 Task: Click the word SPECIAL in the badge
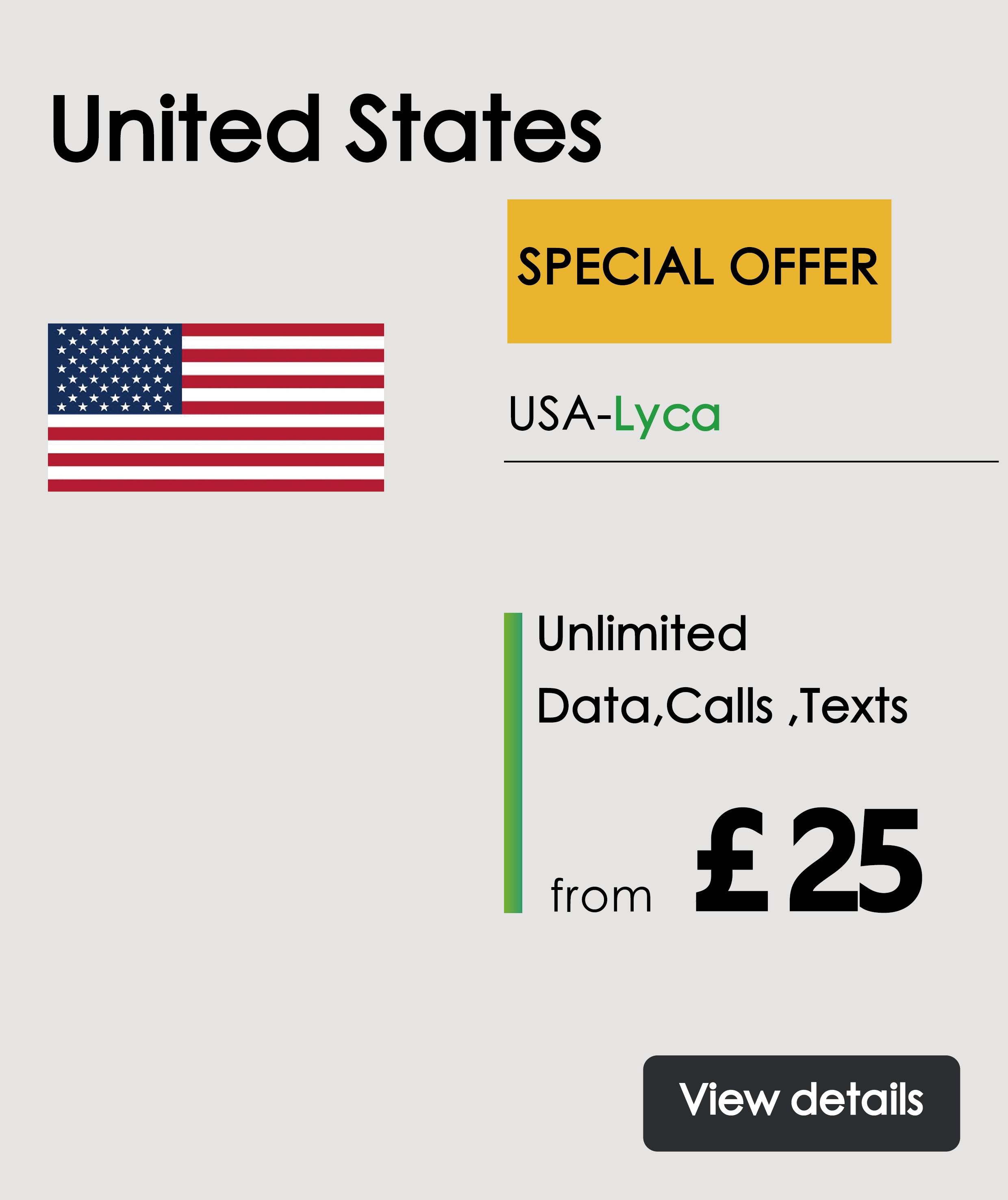click(x=616, y=267)
